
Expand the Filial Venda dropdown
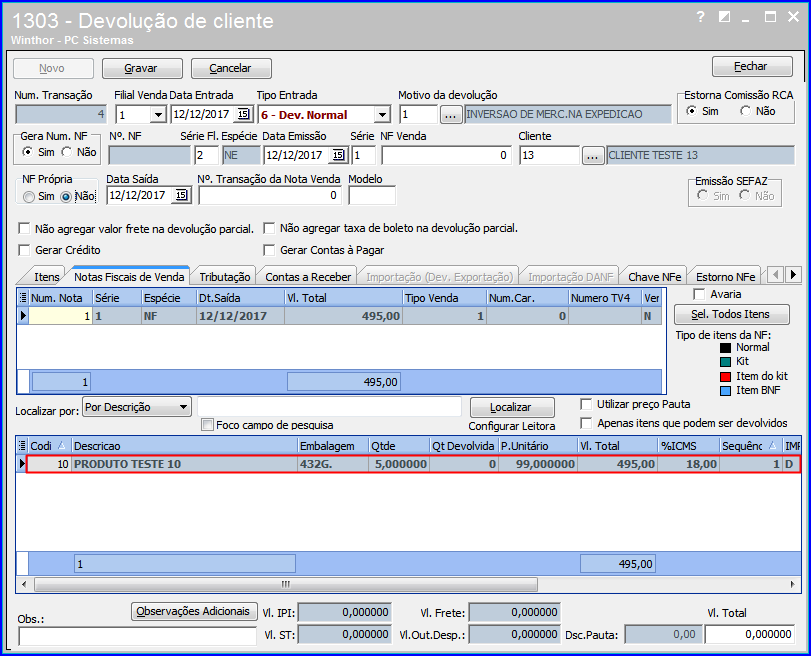pyautogui.click(x=158, y=114)
